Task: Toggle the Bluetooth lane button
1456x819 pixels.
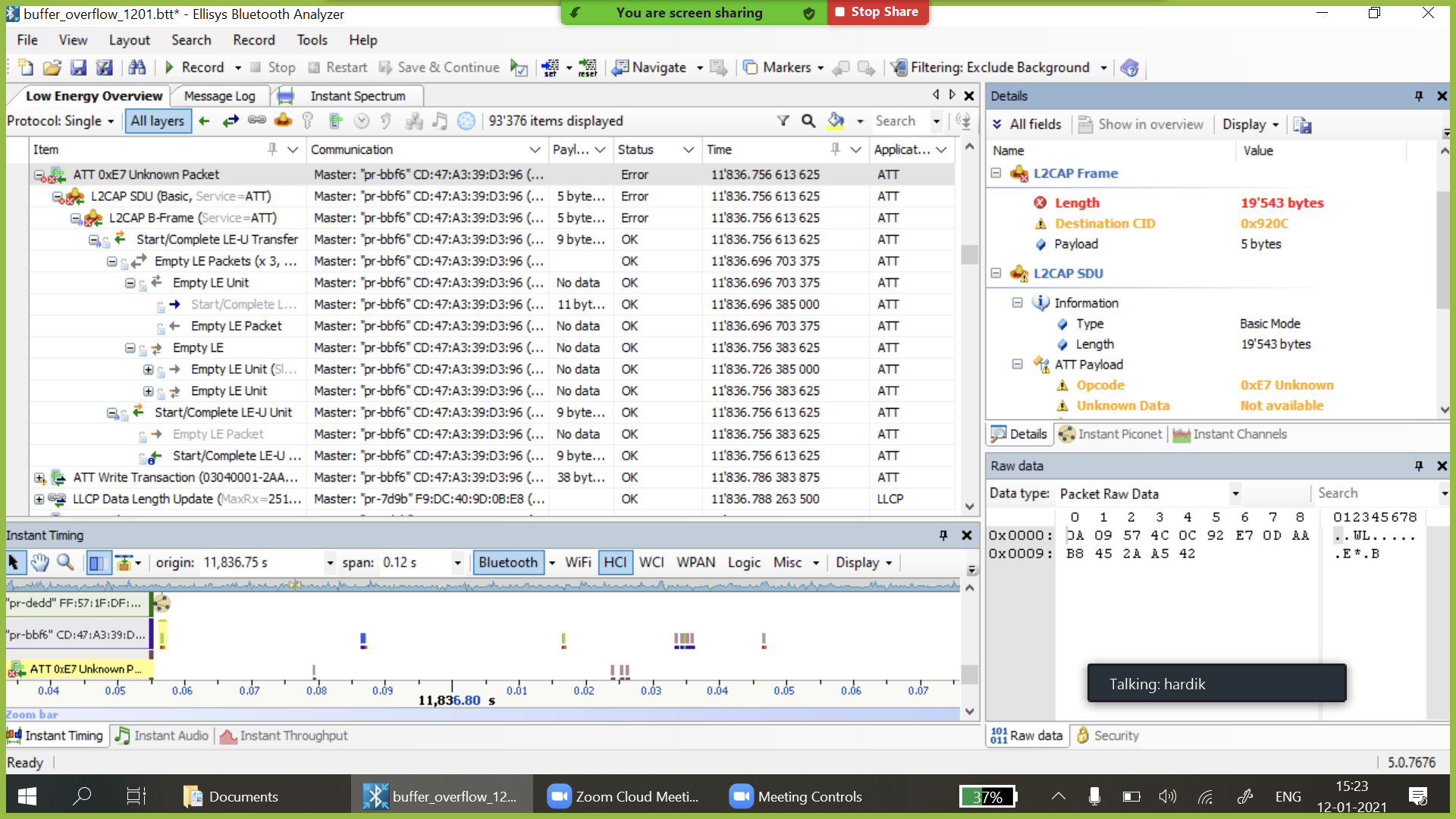Action: (x=507, y=563)
